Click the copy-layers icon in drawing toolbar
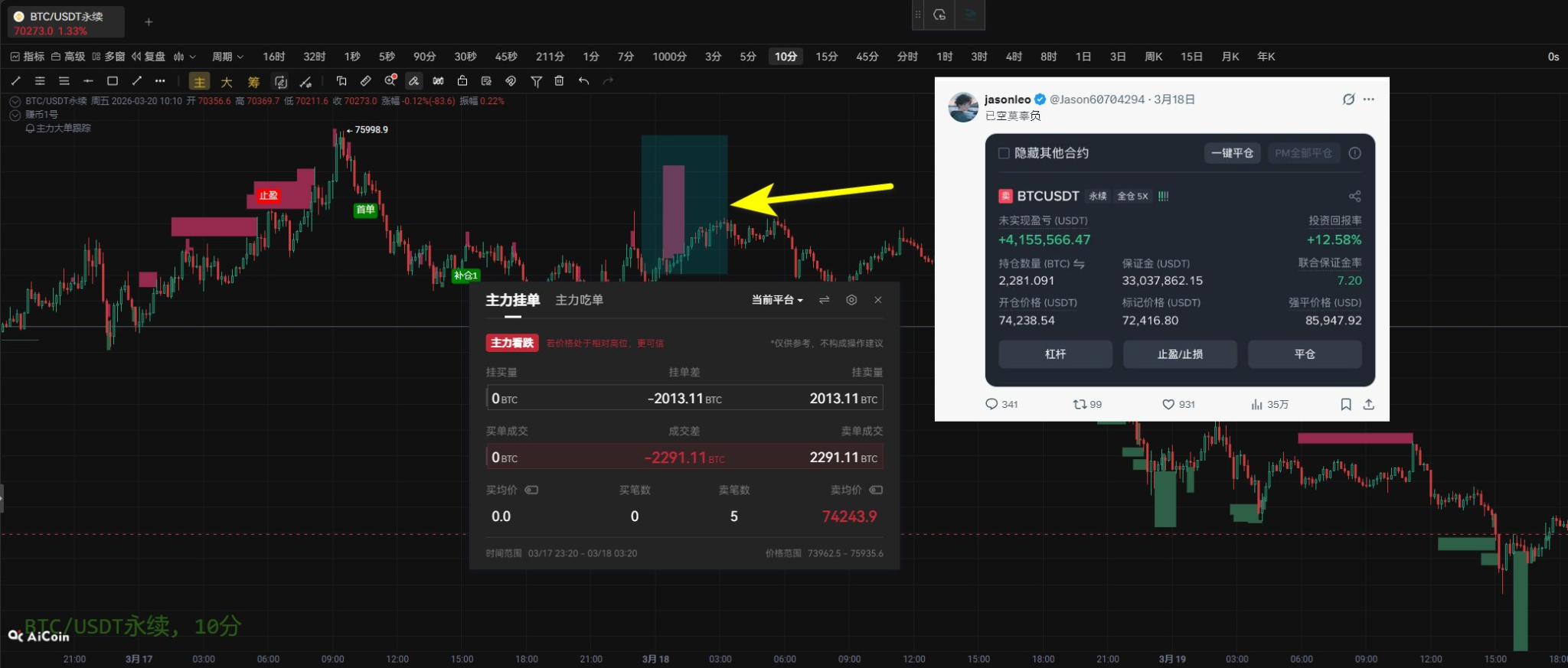Screen dimensions: 1568x668 (x=341, y=81)
